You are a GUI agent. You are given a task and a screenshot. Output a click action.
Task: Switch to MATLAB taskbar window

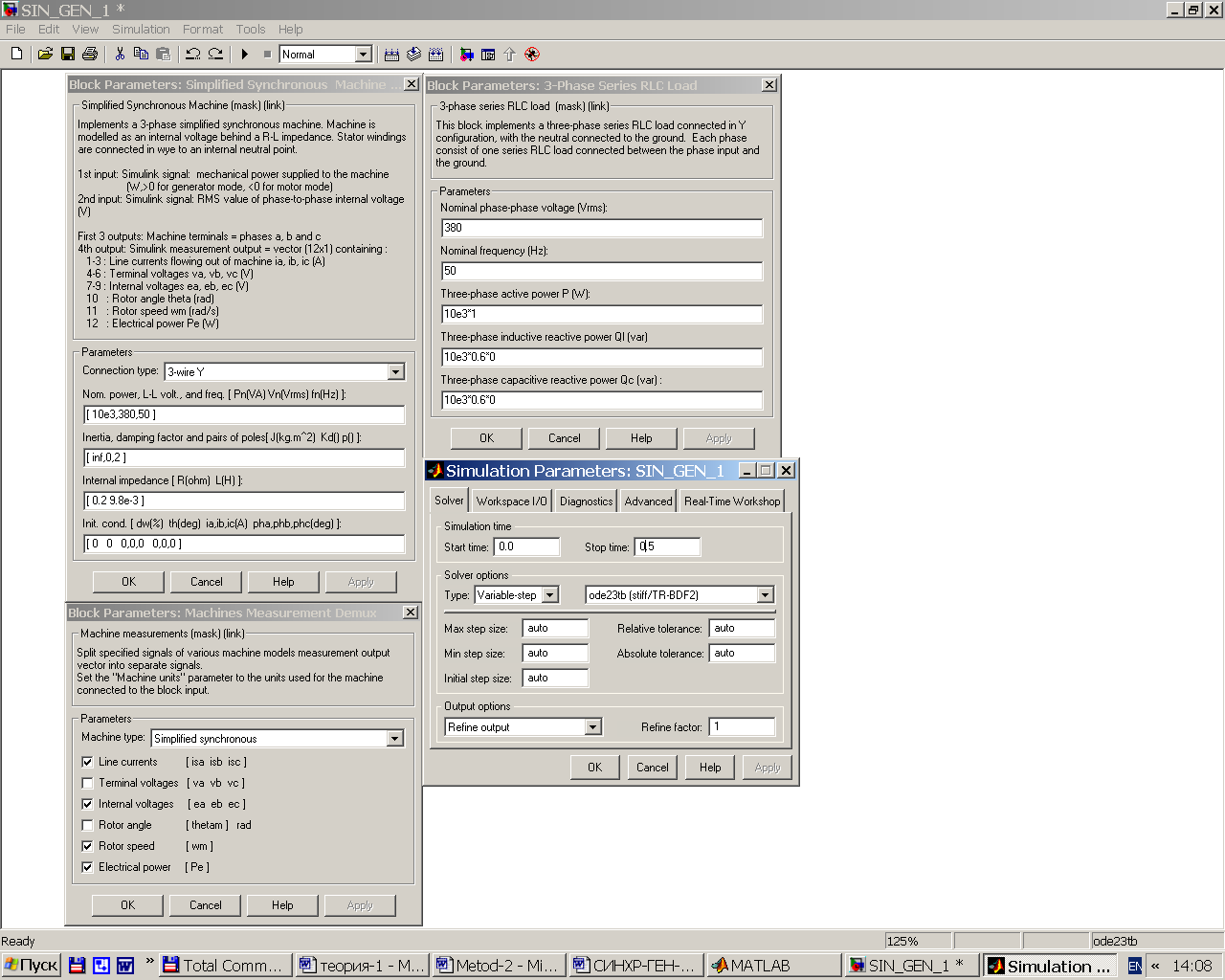772,966
